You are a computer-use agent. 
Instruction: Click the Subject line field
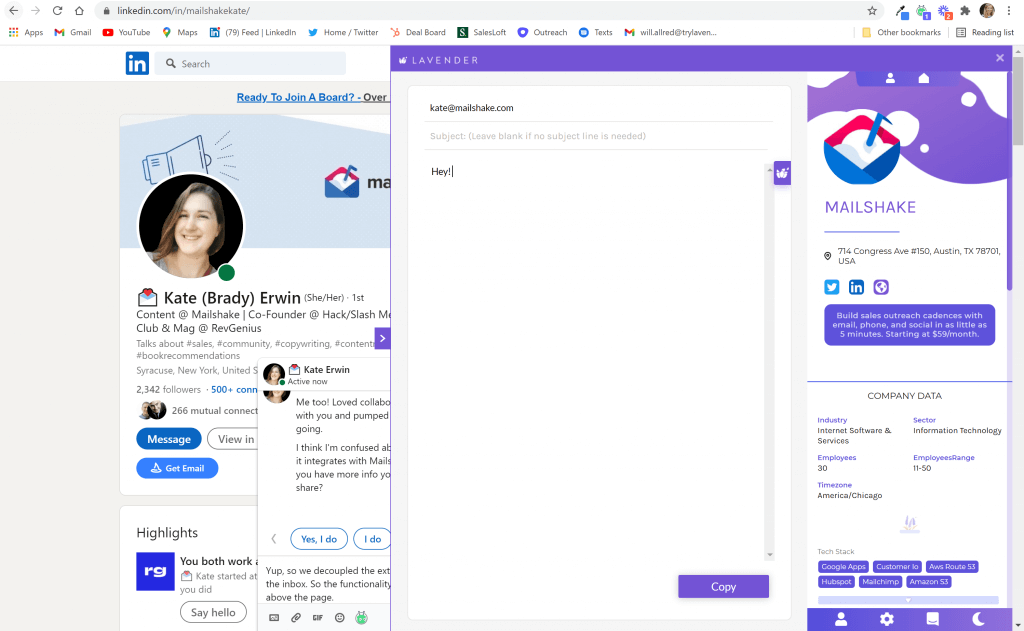click(598, 136)
